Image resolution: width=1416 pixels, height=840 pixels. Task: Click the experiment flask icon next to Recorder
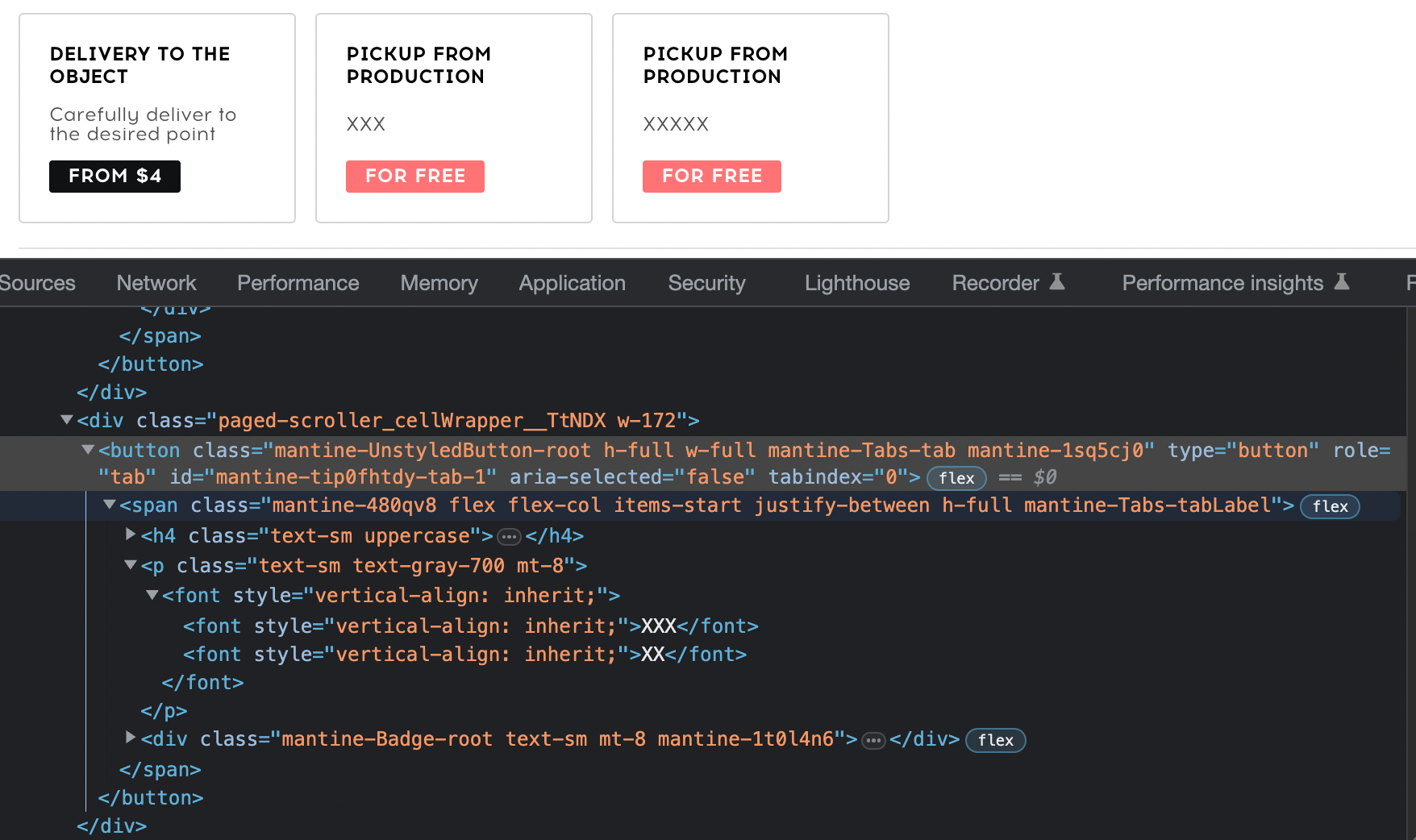click(1058, 281)
